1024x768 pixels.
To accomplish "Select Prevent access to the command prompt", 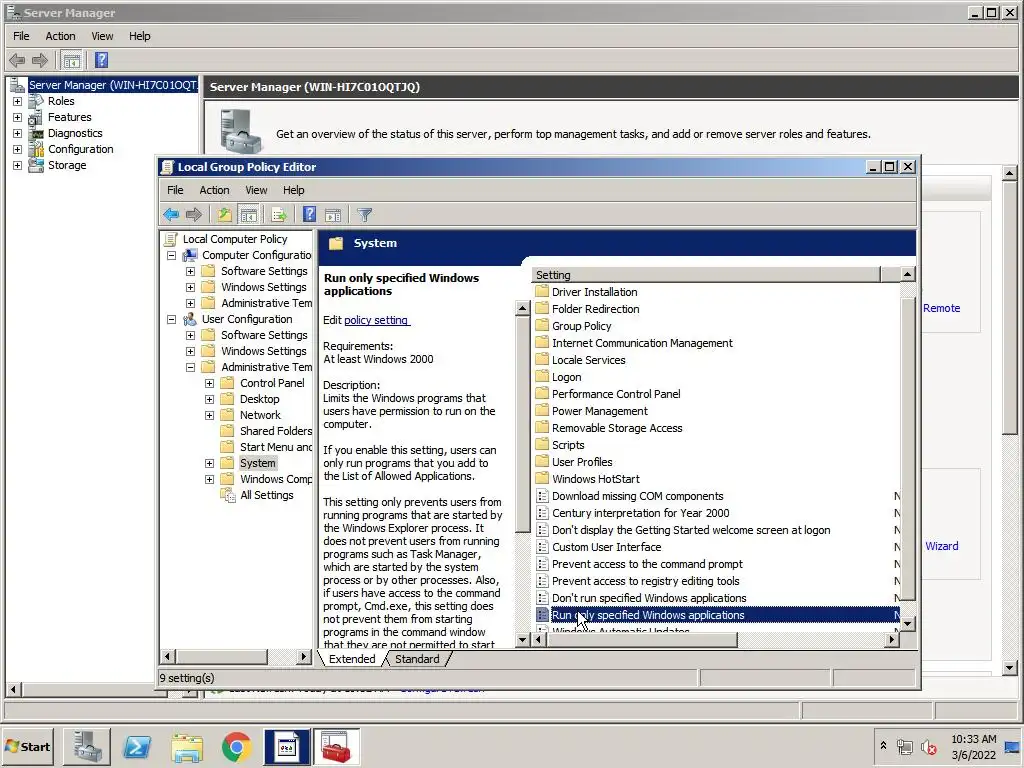I will tap(647, 564).
